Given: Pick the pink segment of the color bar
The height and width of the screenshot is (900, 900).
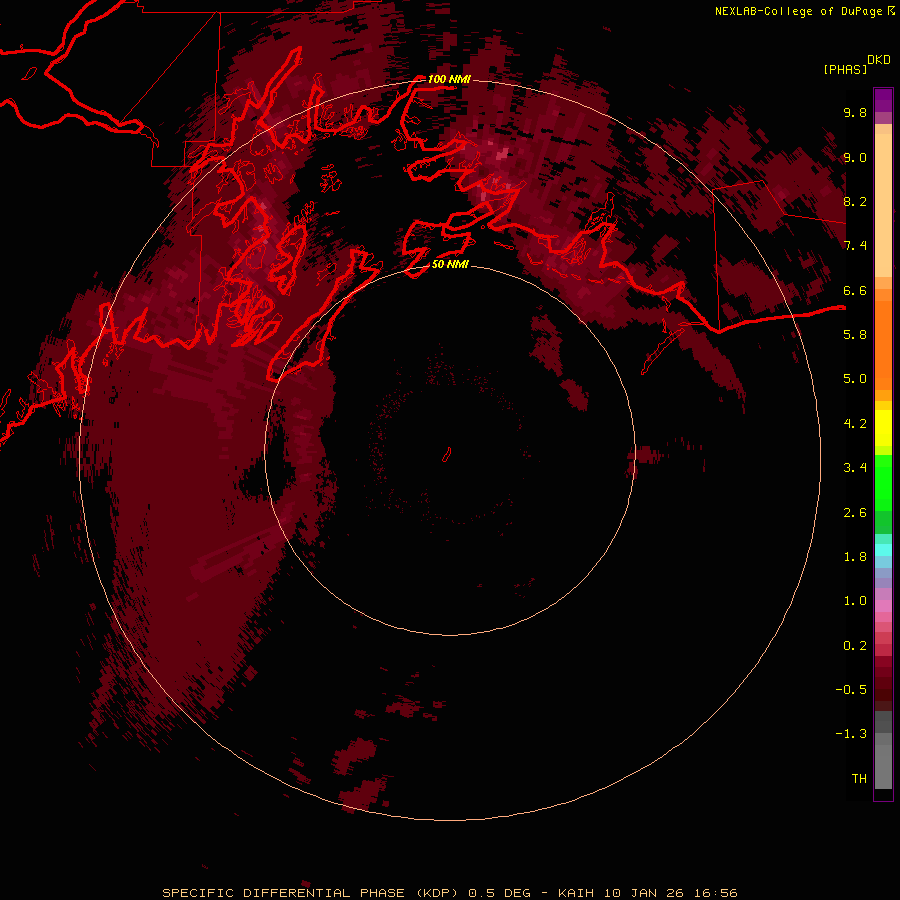Looking at the screenshot, I should click(x=883, y=606).
